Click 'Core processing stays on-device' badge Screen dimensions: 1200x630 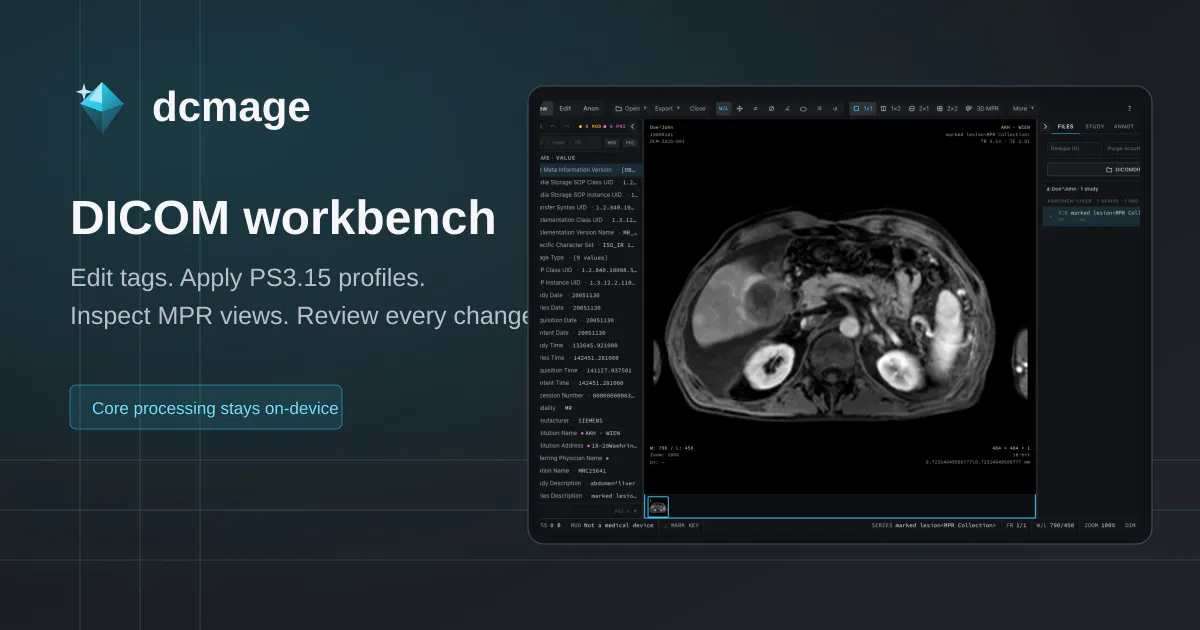click(x=206, y=408)
